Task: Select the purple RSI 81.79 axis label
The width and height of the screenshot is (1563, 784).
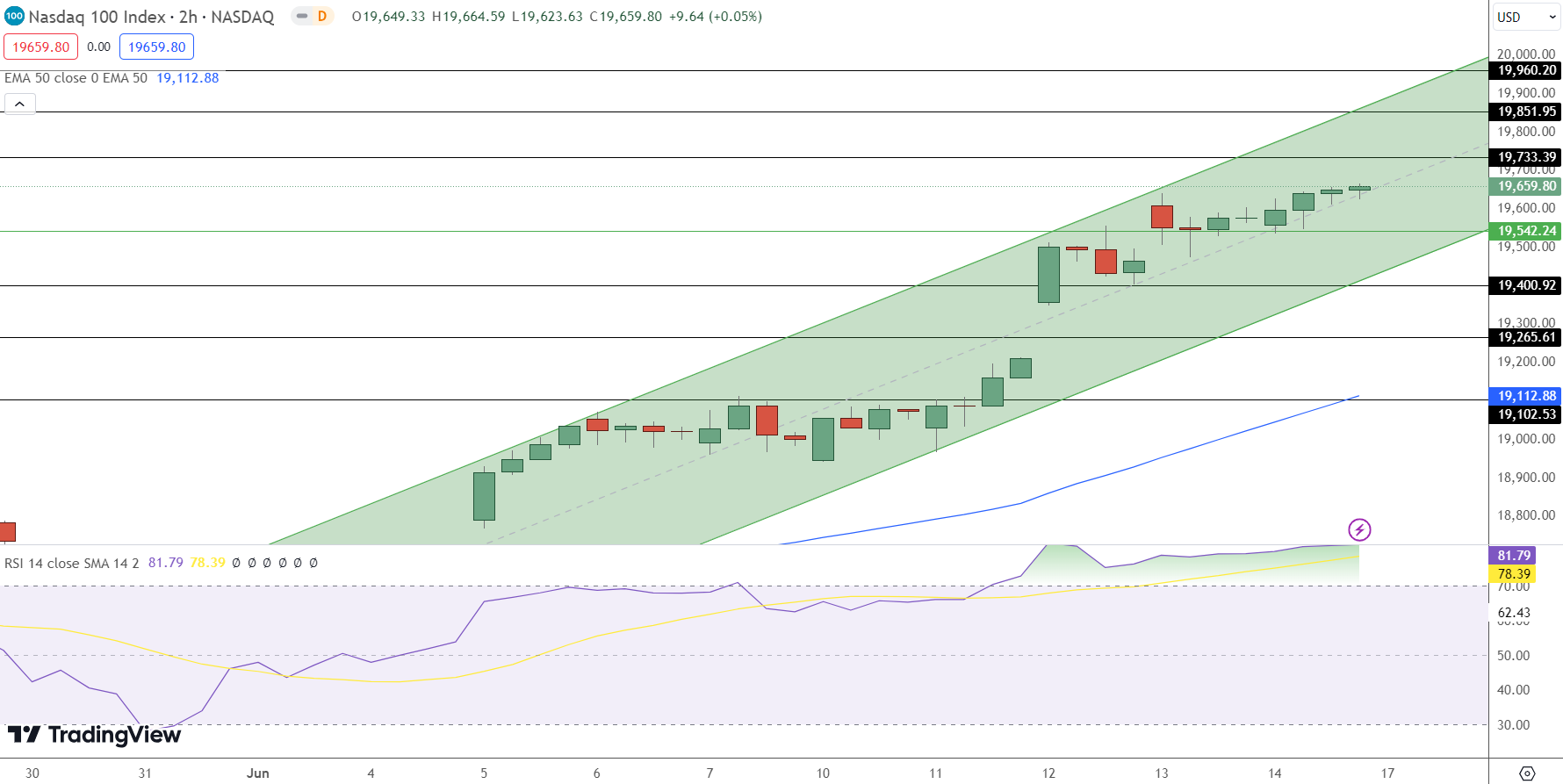Action: click(x=1513, y=556)
